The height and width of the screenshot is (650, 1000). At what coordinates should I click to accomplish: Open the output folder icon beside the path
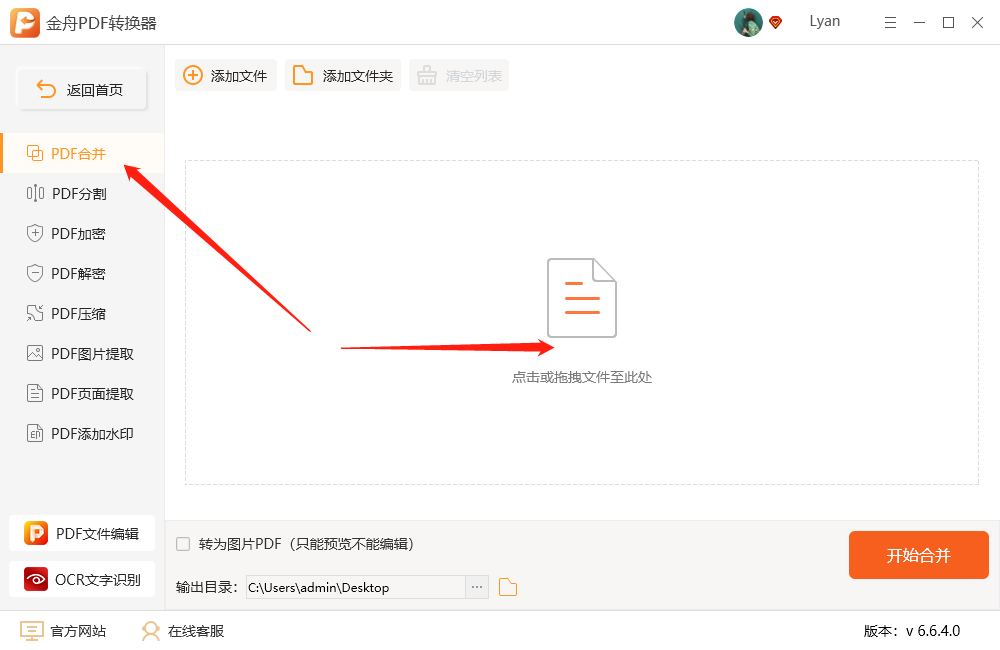[x=507, y=587]
